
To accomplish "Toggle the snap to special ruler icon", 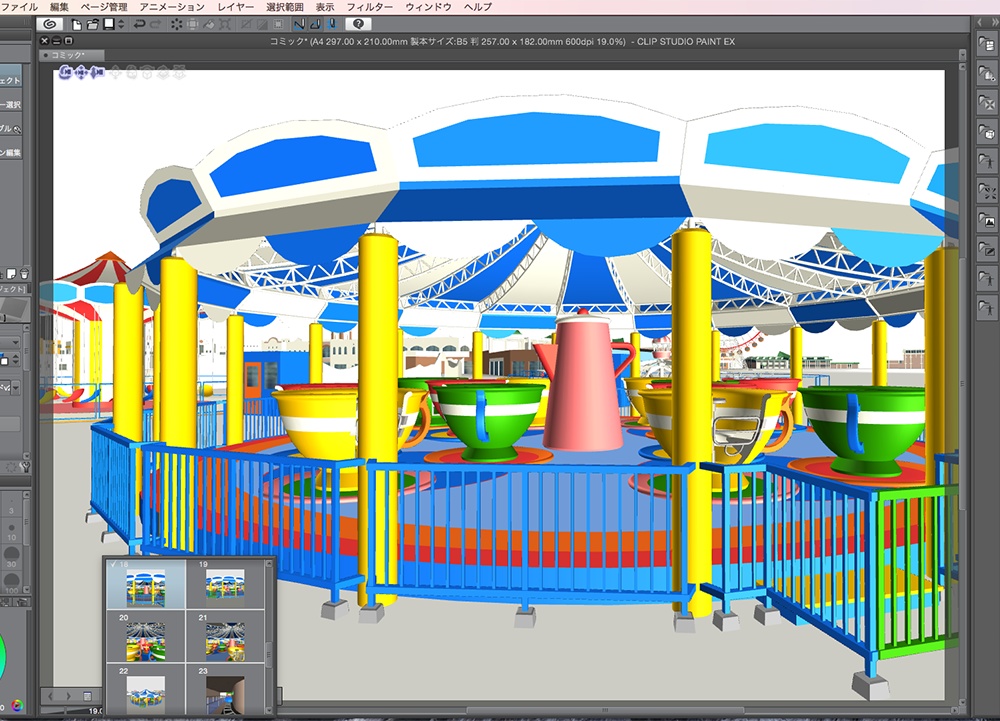I will [315, 23].
